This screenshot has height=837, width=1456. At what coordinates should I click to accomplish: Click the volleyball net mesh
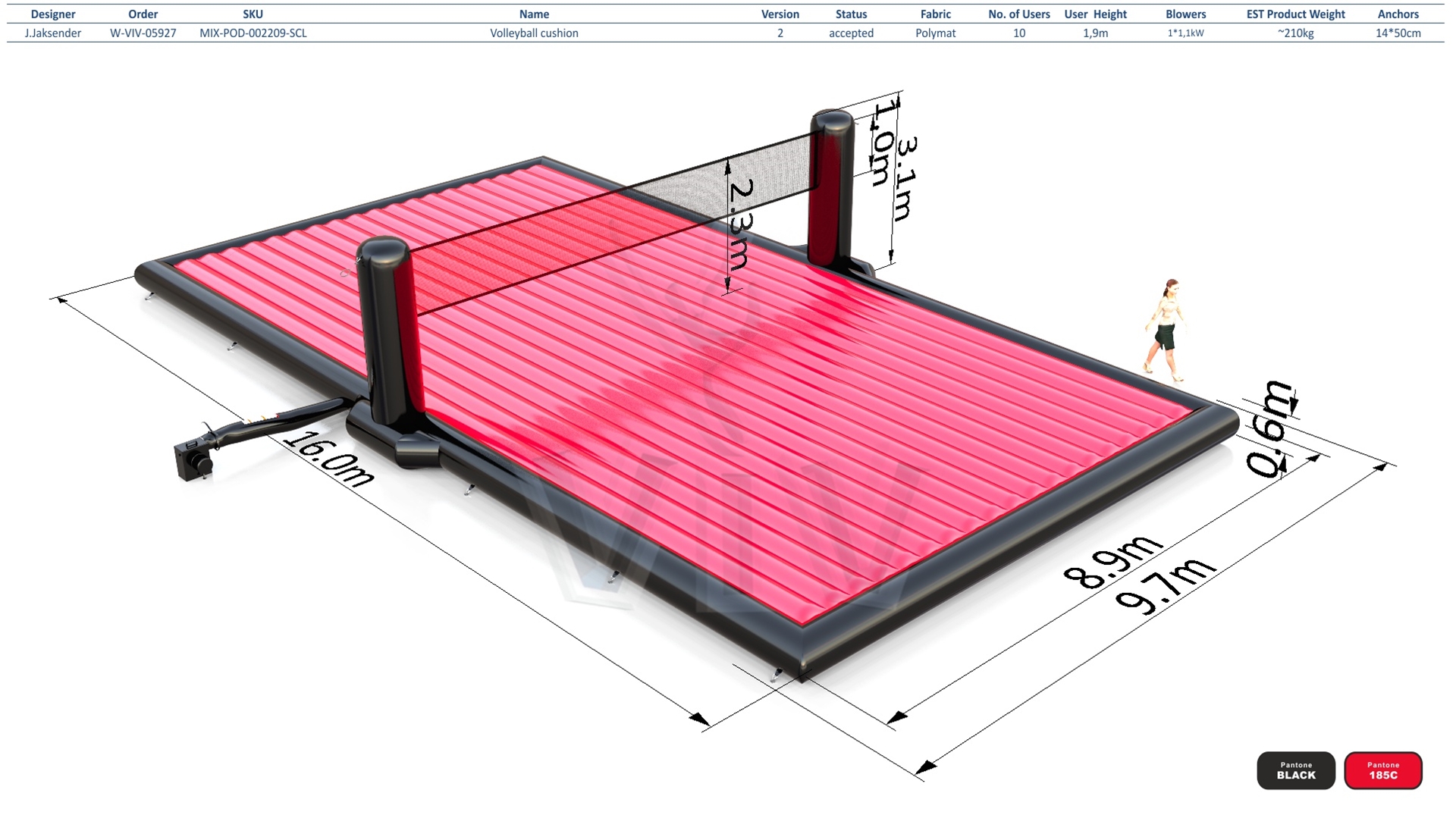[616, 225]
